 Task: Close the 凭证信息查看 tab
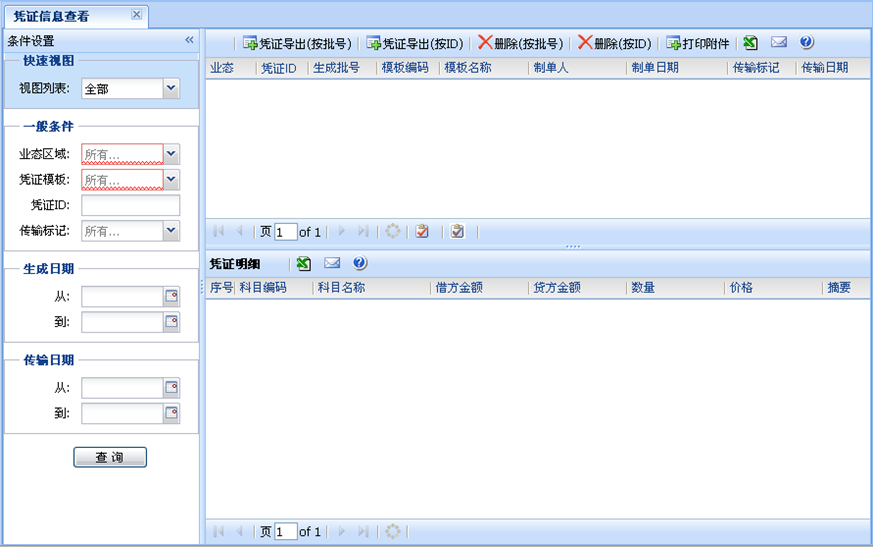136,15
